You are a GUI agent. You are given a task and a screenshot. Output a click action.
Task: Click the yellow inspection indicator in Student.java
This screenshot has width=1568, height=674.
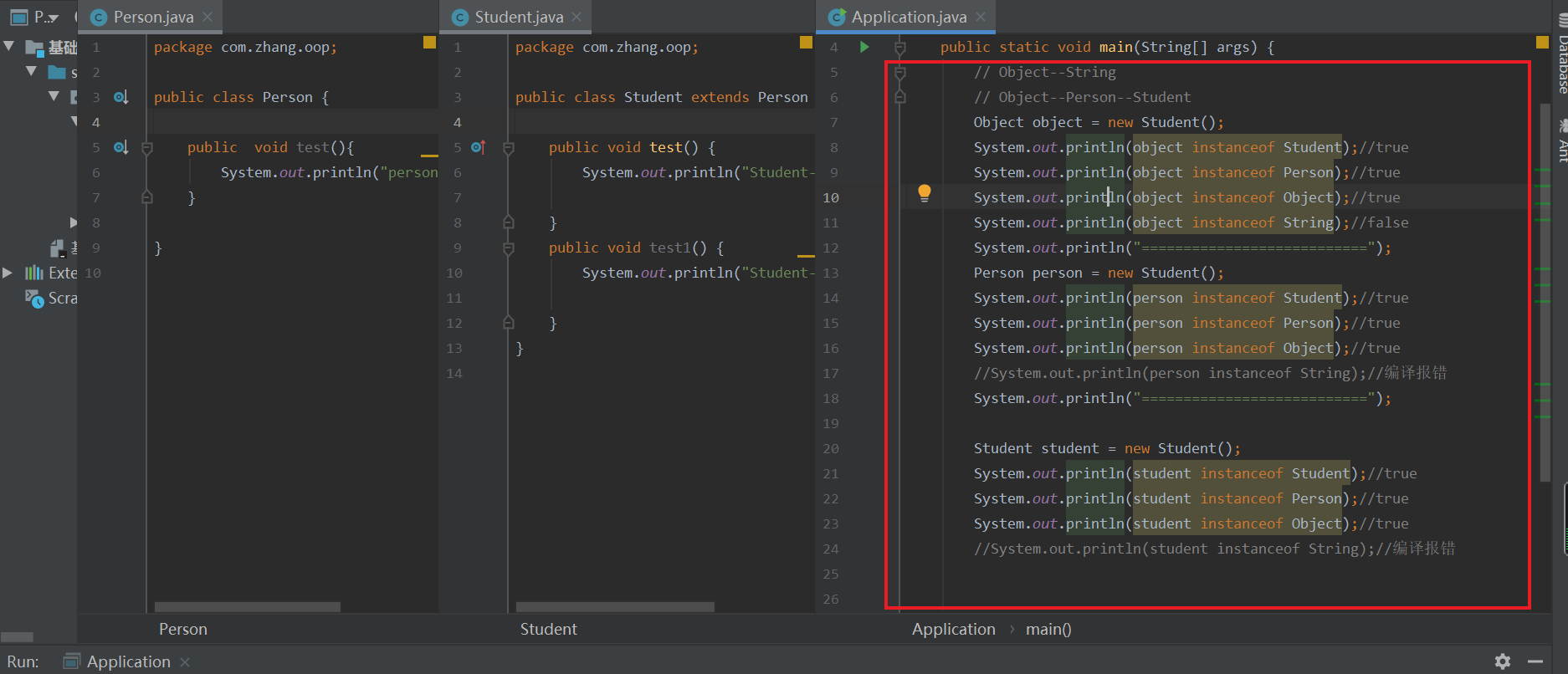click(x=806, y=43)
